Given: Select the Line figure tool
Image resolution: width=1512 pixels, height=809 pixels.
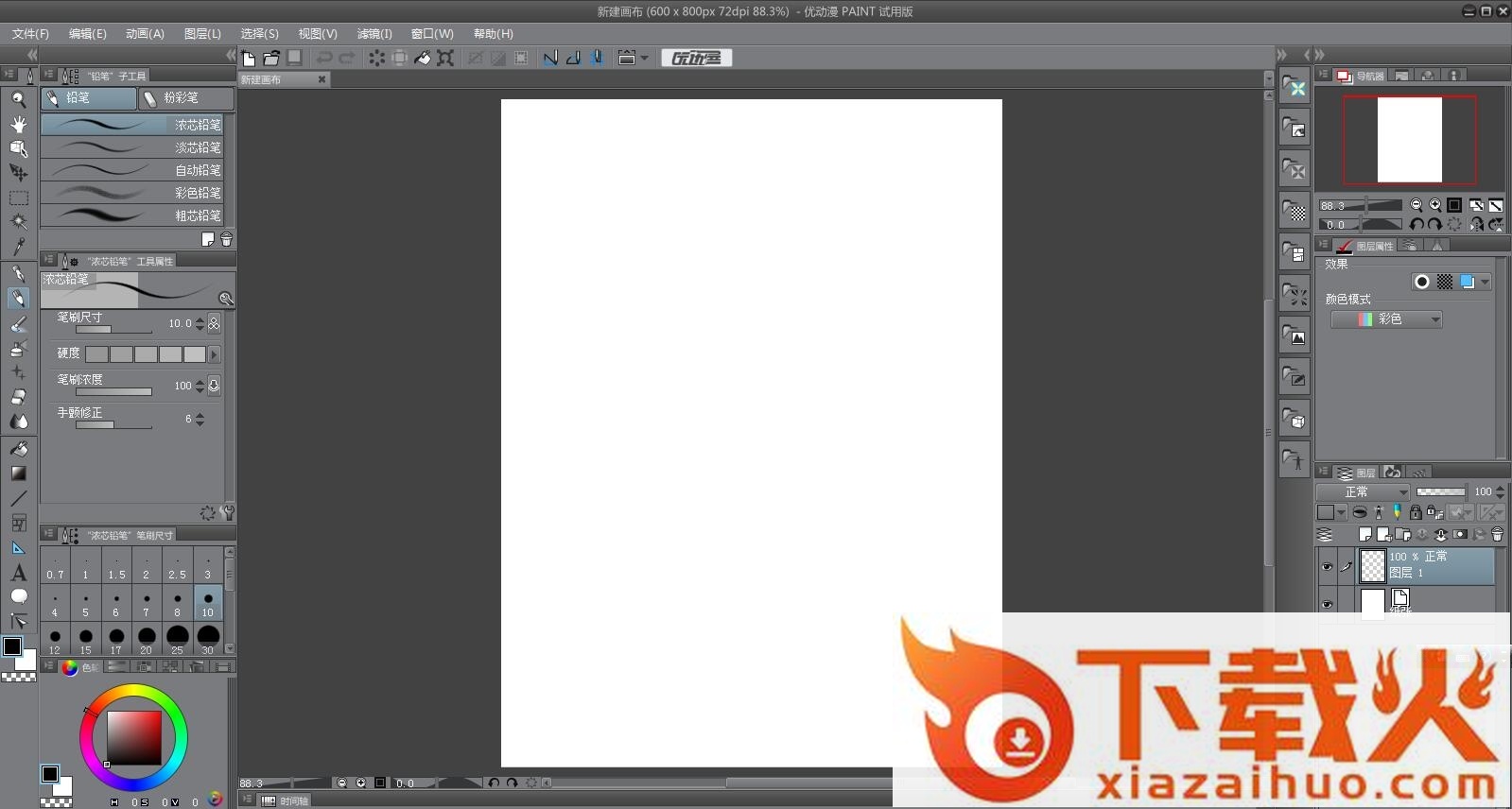Looking at the screenshot, I should click(x=18, y=498).
